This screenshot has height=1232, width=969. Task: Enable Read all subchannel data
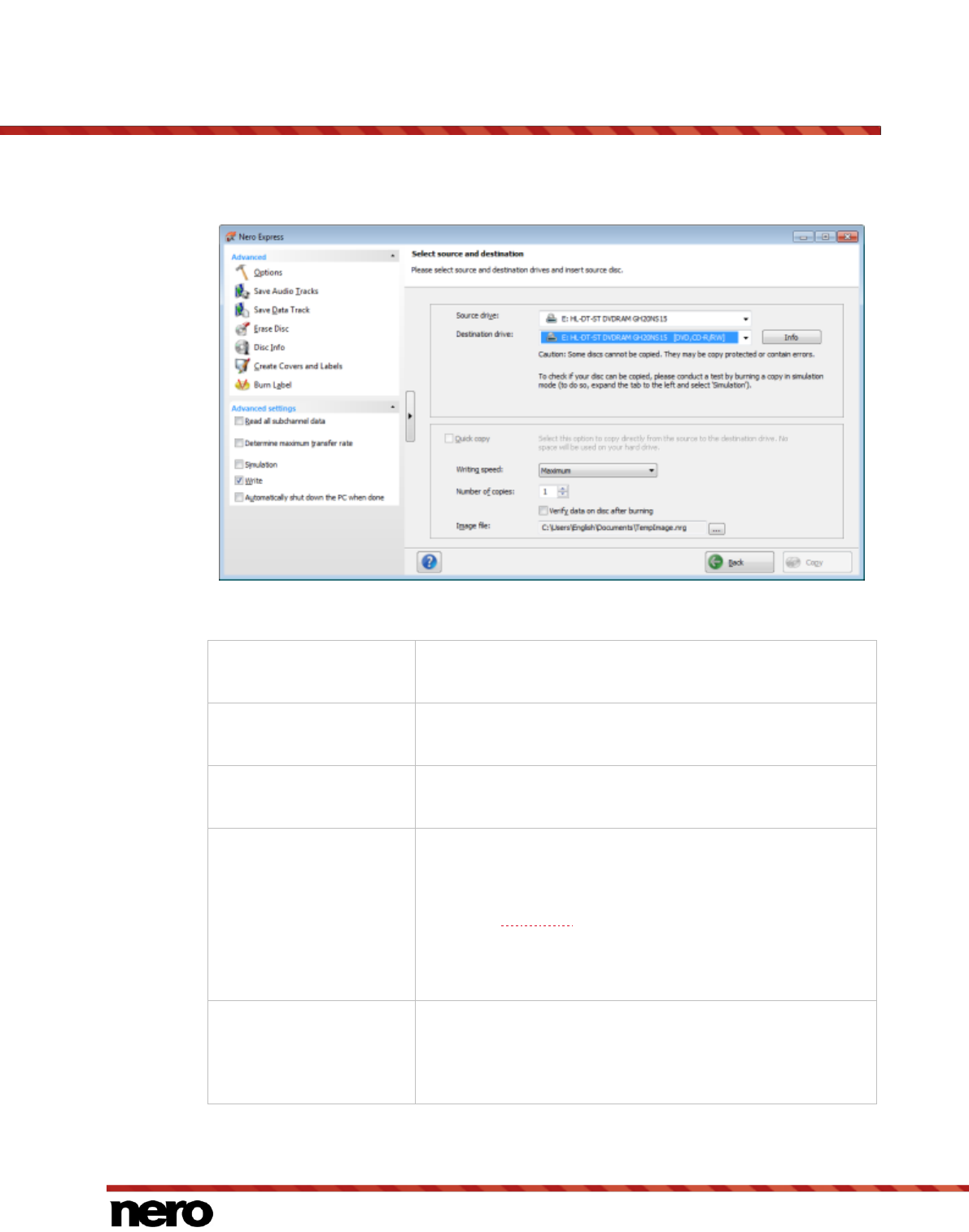(x=239, y=421)
